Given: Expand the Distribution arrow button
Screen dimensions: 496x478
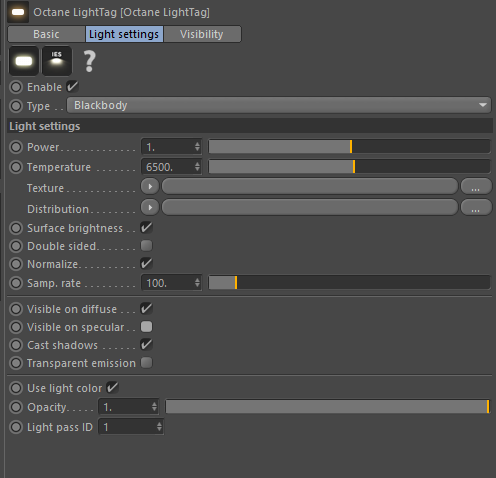Looking at the screenshot, I should [150, 207].
